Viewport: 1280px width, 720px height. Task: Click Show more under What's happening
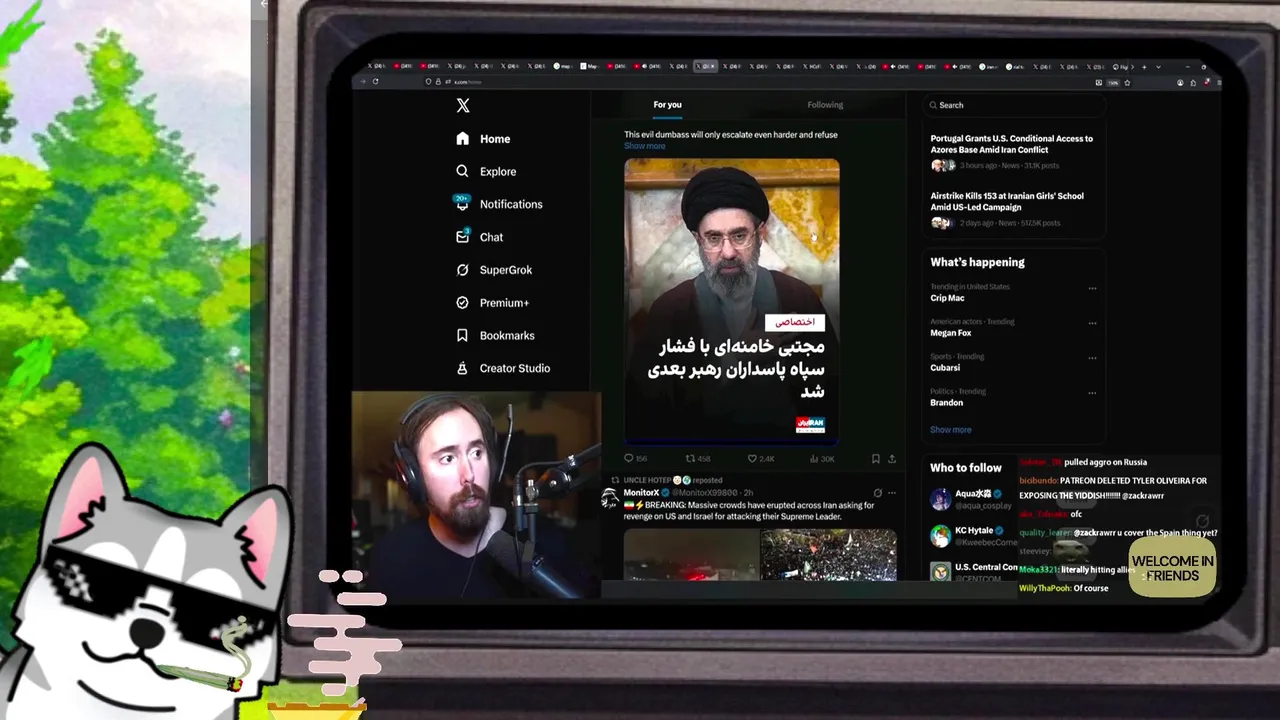click(x=950, y=430)
